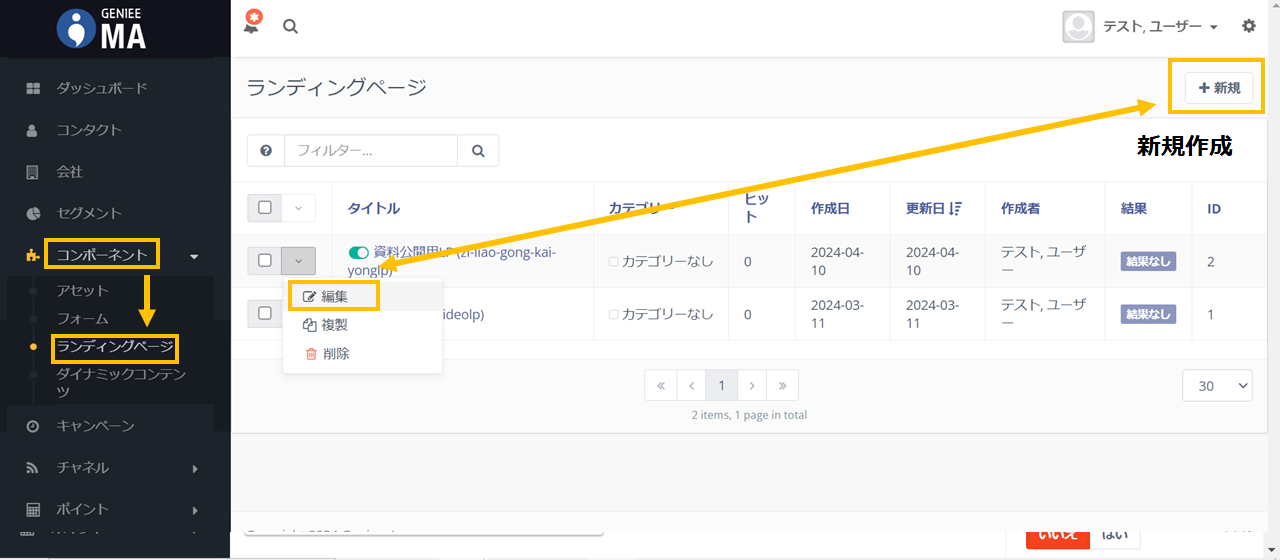Open the header bulk actions dropdown
1280x560 pixels.
tap(298, 208)
